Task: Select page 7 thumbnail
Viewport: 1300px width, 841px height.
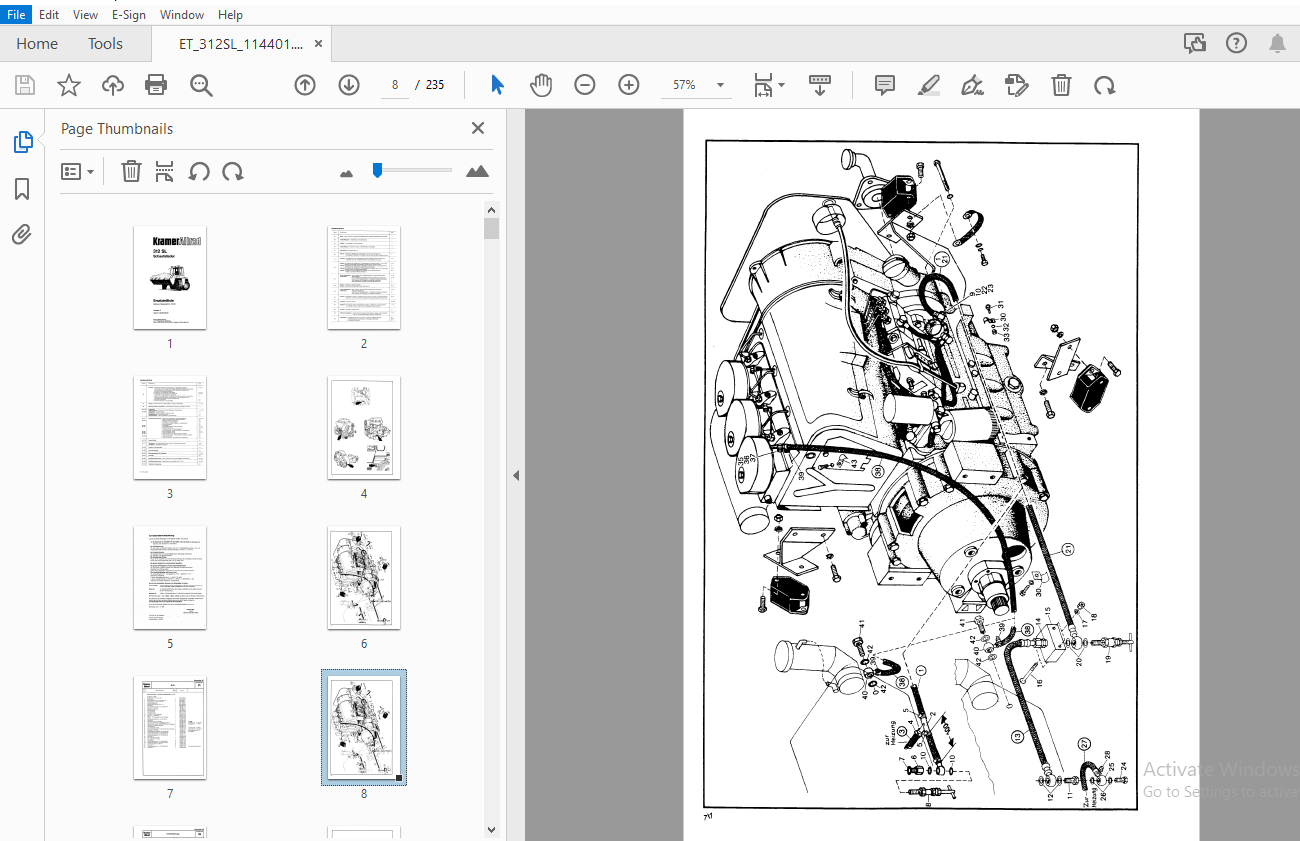Action: 170,727
